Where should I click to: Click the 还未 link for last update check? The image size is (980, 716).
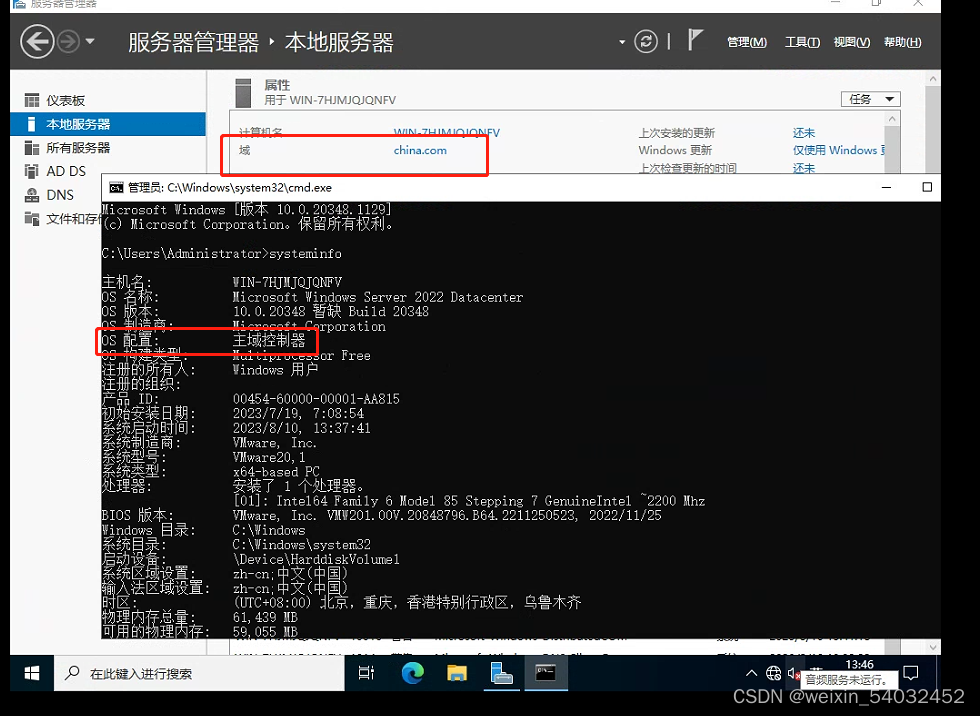coord(804,168)
